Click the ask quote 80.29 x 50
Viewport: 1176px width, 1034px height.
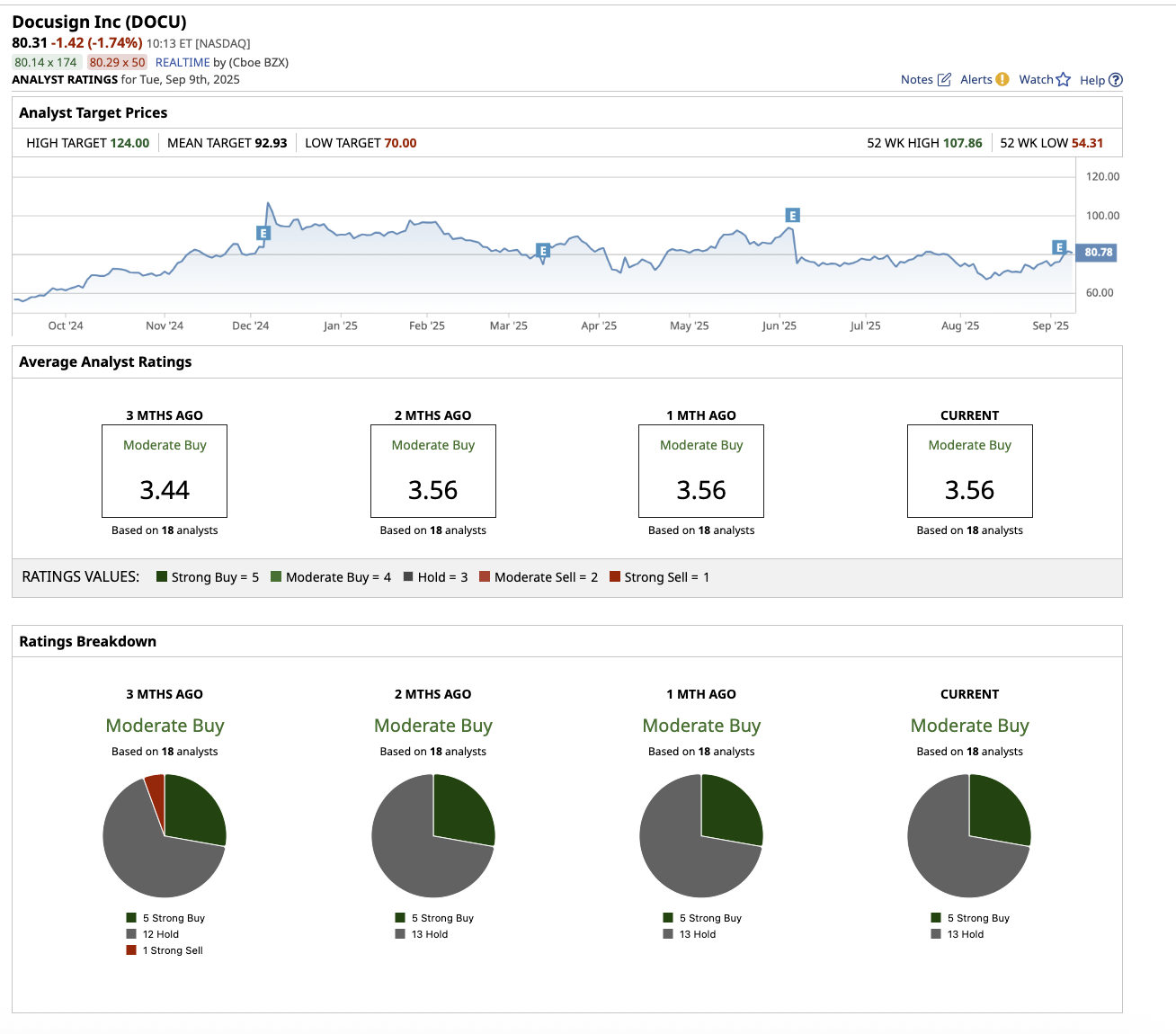click(x=117, y=62)
